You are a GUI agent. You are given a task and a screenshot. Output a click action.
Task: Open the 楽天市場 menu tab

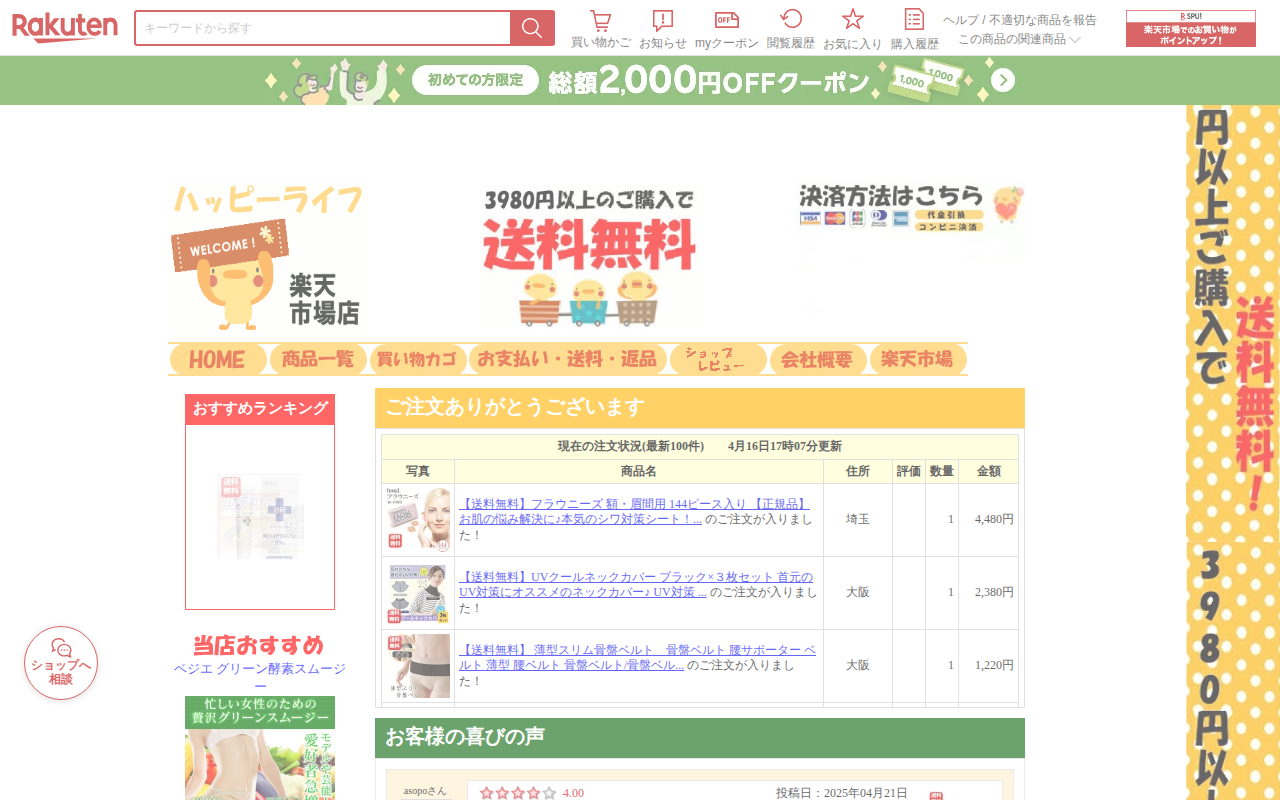tap(918, 359)
